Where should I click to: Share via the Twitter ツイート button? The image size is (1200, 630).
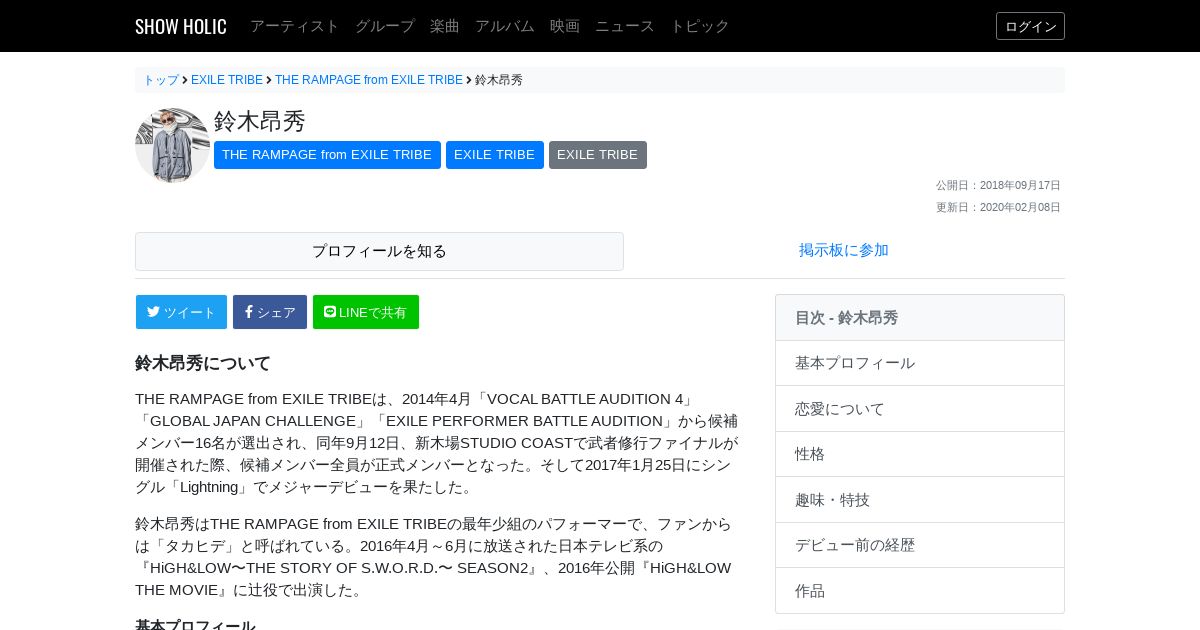181,312
